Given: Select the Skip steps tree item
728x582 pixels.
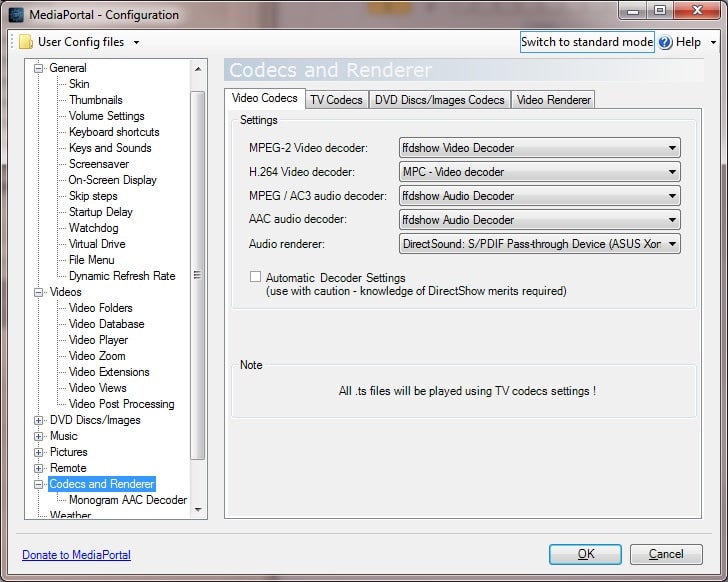Looking at the screenshot, I should (x=93, y=196).
